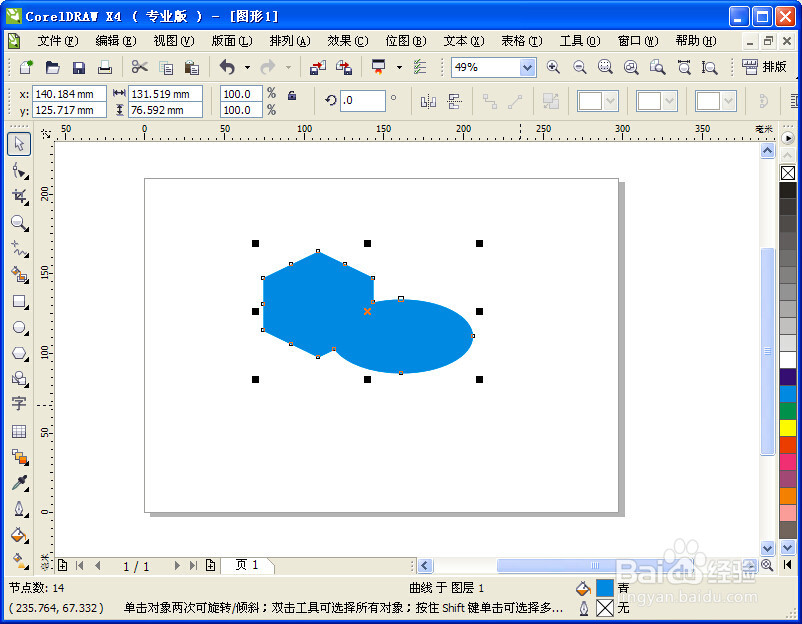Create a new document
802x624 pixels.
click(26, 67)
